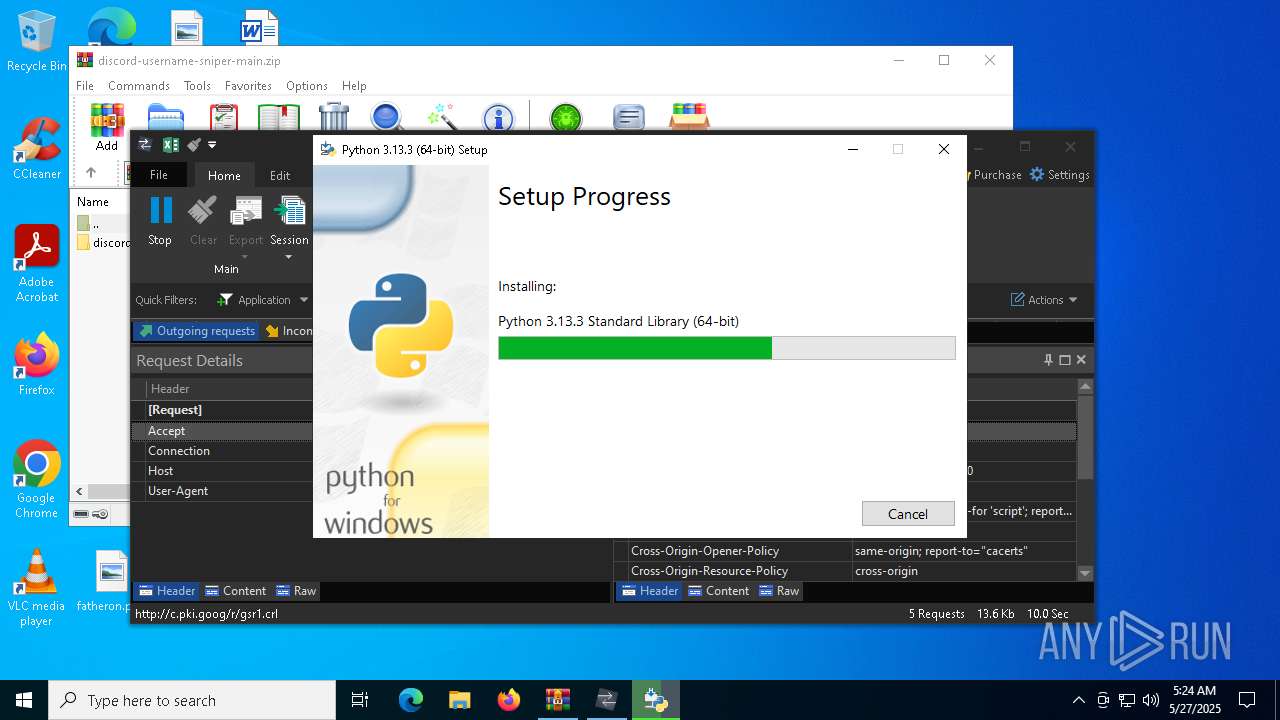Select the request panel Raw tab
This screenshot has width=1280, height=720.
(296, 591)
